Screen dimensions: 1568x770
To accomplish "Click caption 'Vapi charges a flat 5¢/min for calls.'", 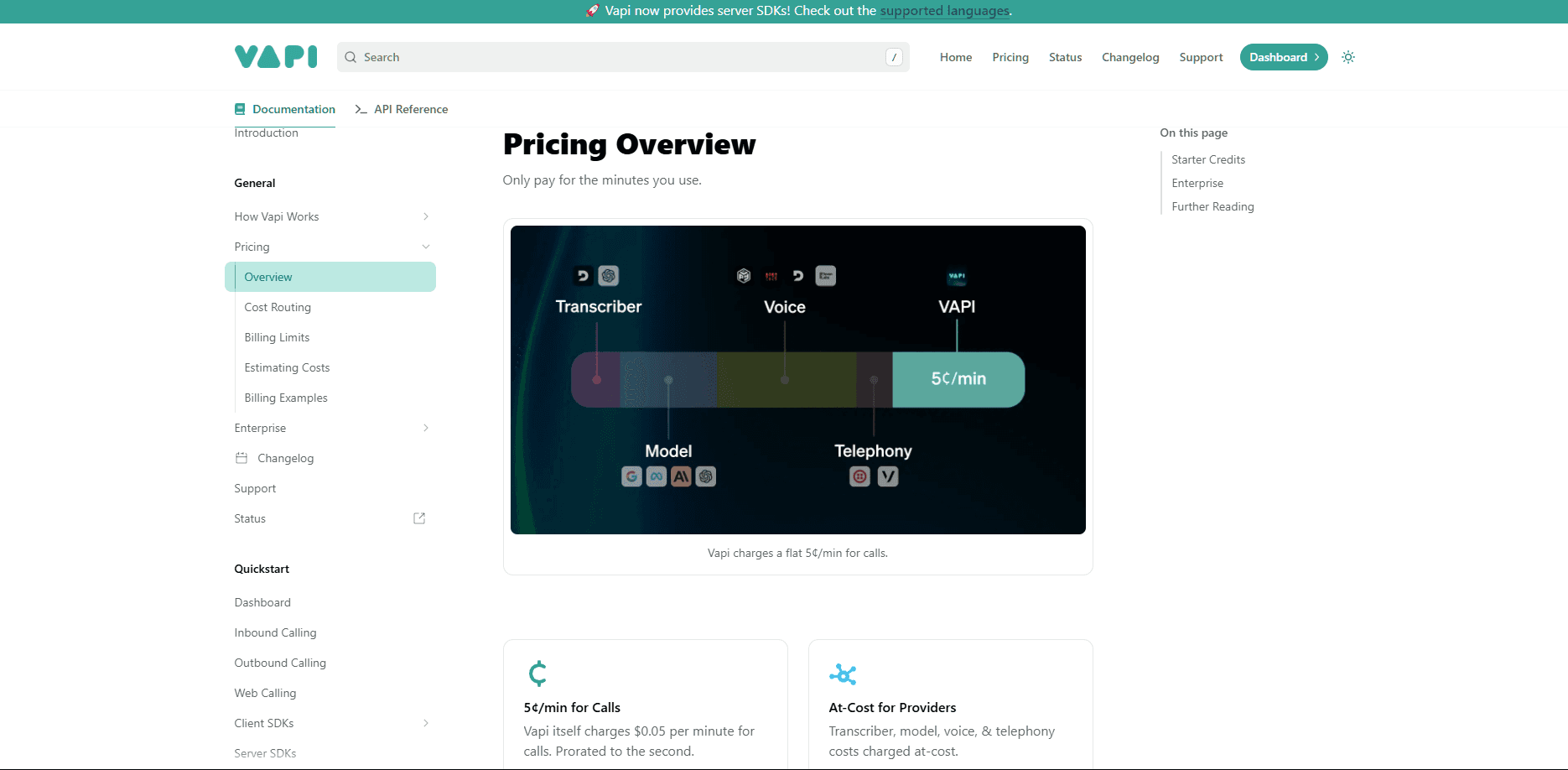I will 797,553.
